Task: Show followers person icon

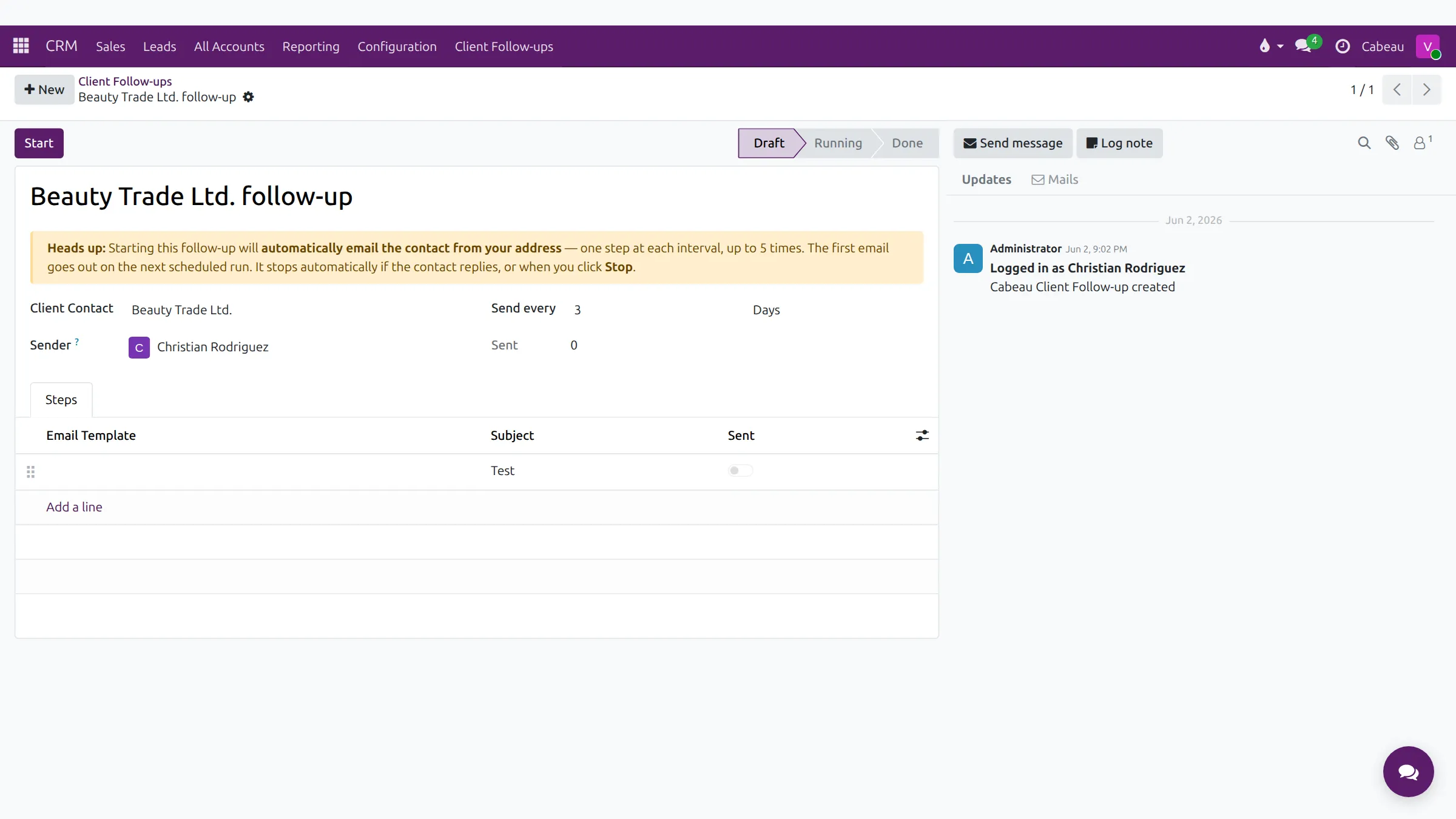Action: click(x=1422, y=143)
